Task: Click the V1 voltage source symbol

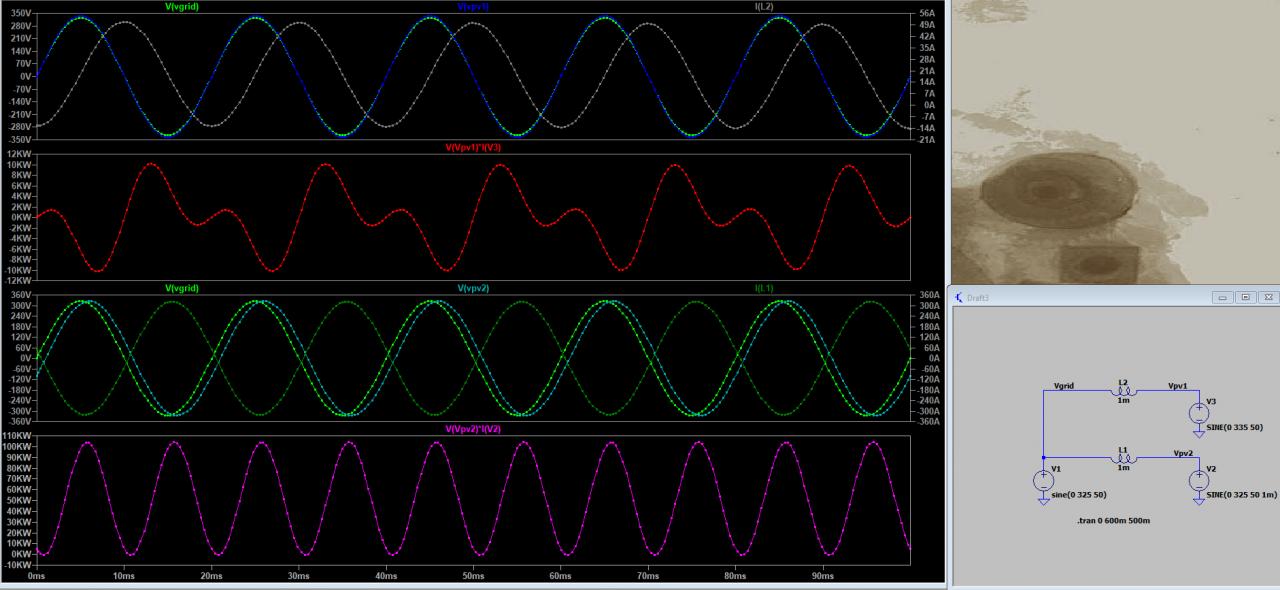Action: (x=1043, y=480)
